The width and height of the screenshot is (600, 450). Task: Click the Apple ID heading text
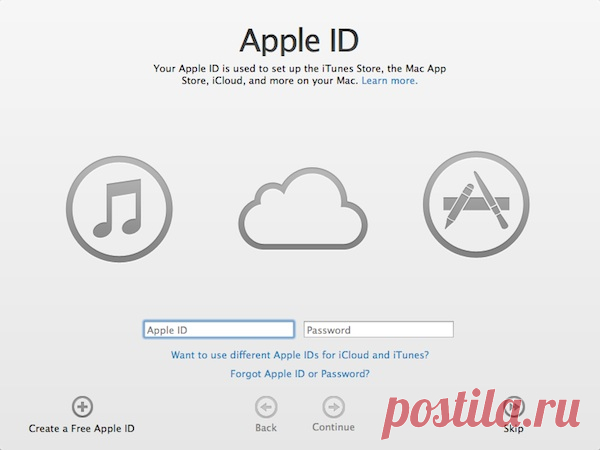[x=299, y=40]
